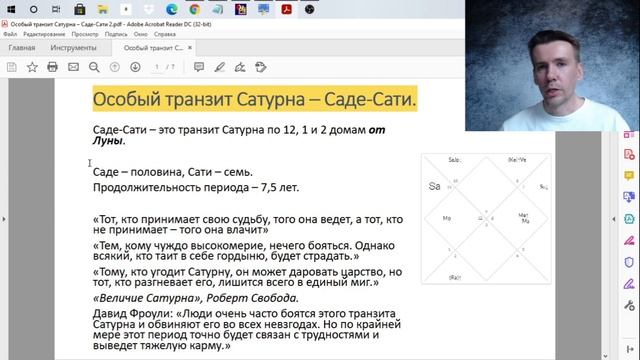Screen dimensions: 640x360
Task: Open Dropbox from the taskbar
Action: tap(149, 9)
